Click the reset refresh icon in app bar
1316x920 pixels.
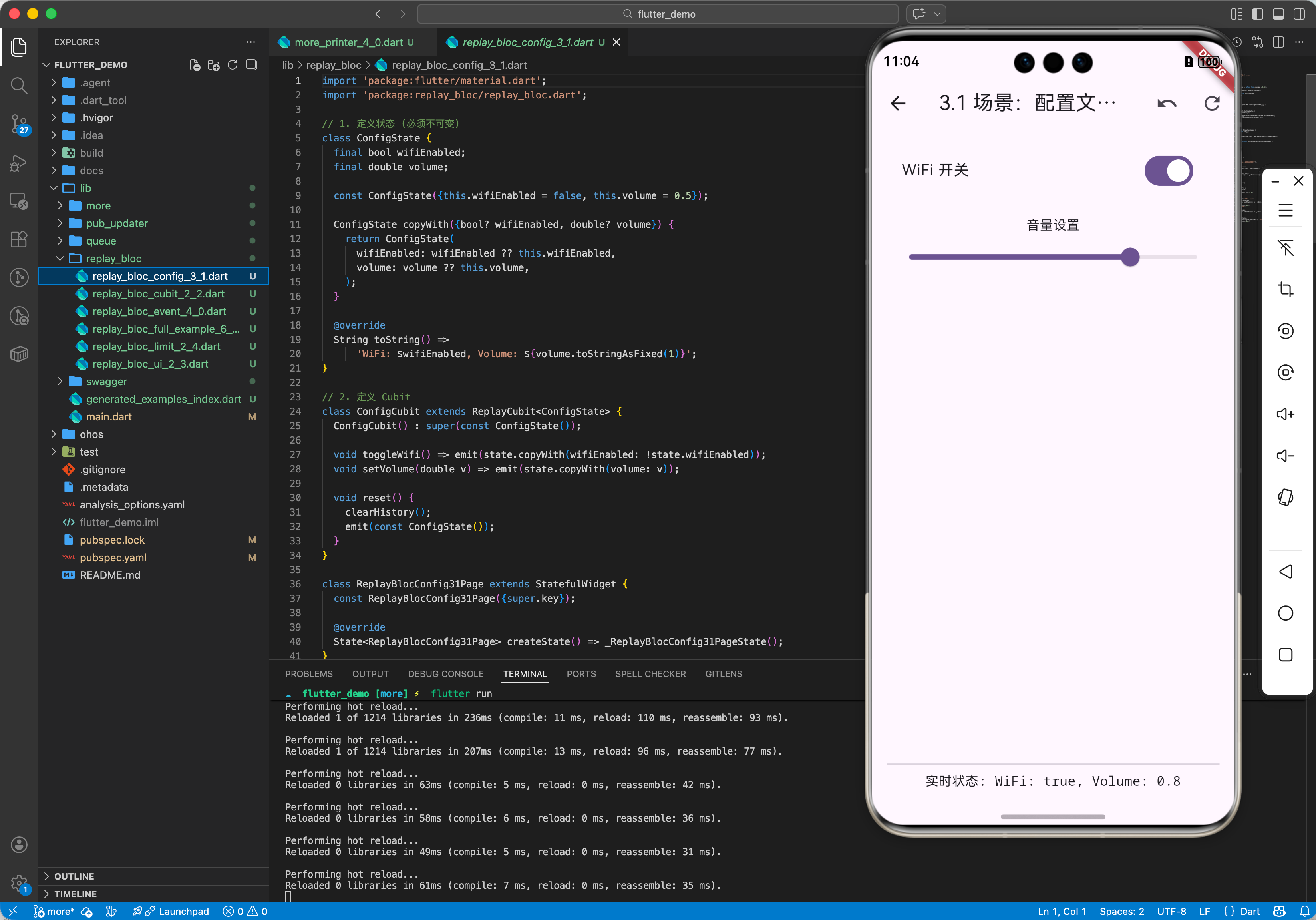pyautogui.click(x=1212, y=104)
